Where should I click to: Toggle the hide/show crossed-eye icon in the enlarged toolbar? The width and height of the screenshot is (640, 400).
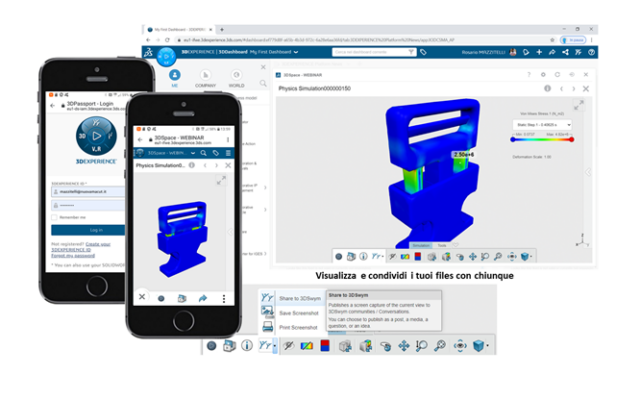(x=289, y=346)
